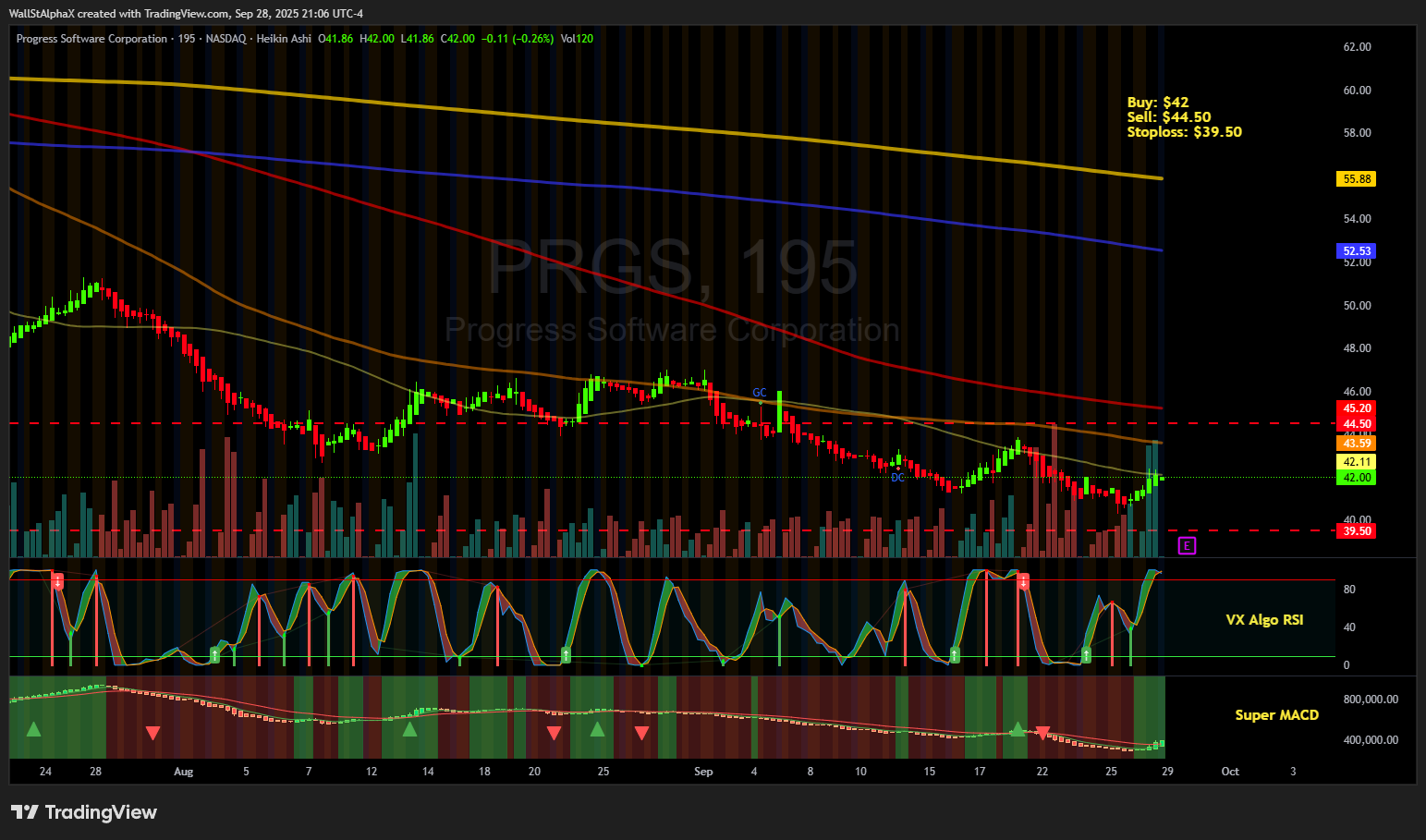Click the blue 52.53 price label
Image resolution: width=1426 pixels, height=840 pixels.
(x=1356, y=251)
